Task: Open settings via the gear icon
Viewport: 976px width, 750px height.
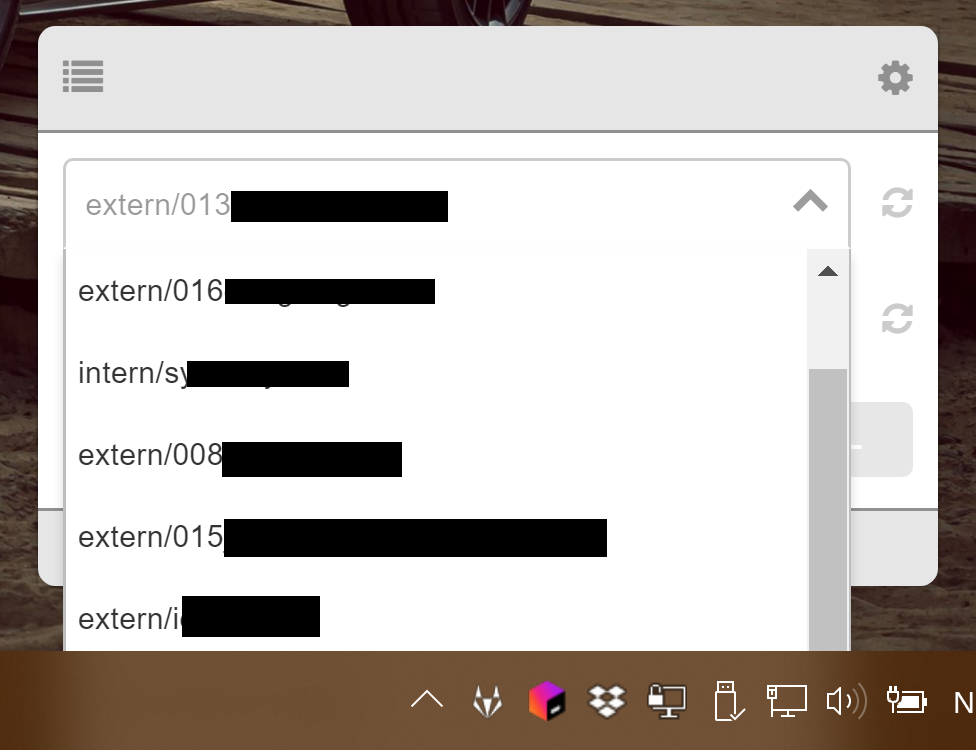Action: tap(895, 78)
